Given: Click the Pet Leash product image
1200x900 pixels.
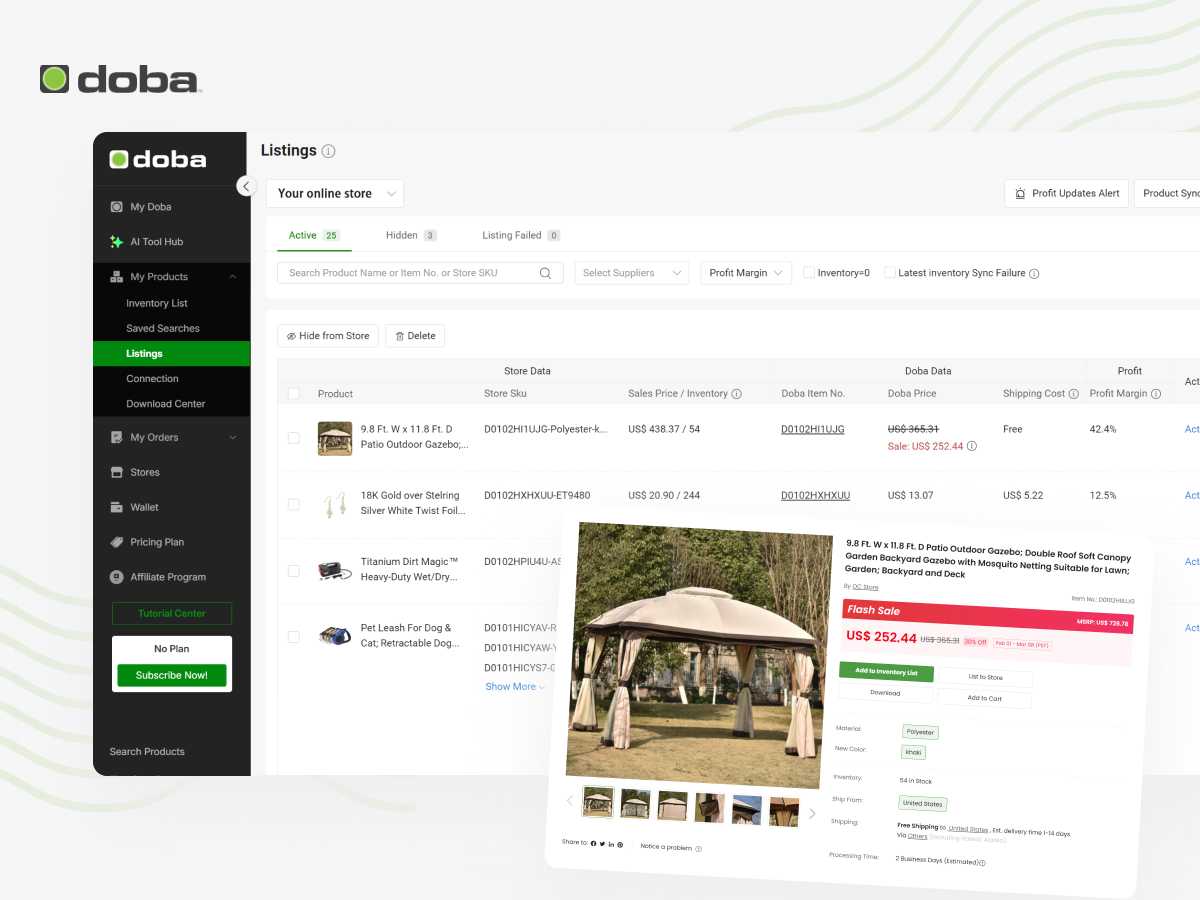Looking at the screenshot, I should point(335,636).
